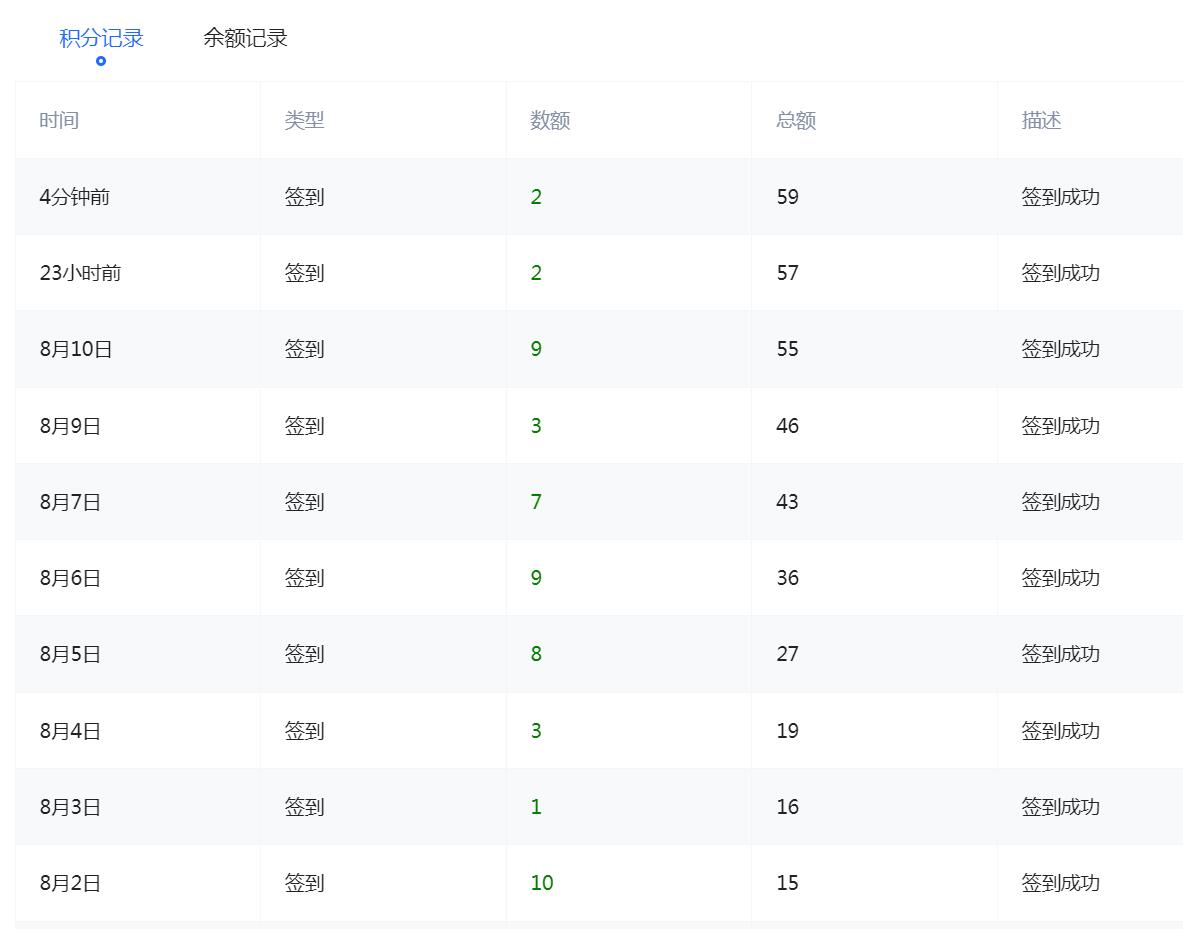Screen dimensions: 1183x929
Task: Select total value 36
Action: (788, 578)
